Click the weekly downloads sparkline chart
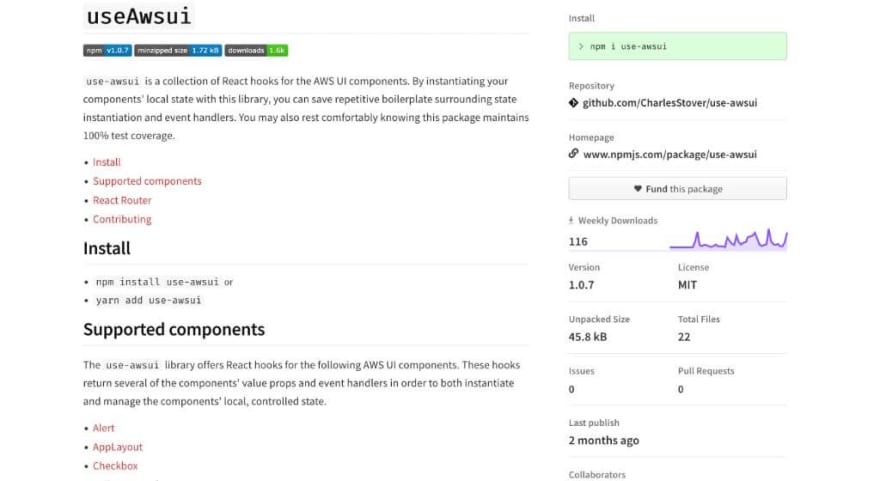Image resolution: width=880 pixels, height=481 pixels. 728,239
